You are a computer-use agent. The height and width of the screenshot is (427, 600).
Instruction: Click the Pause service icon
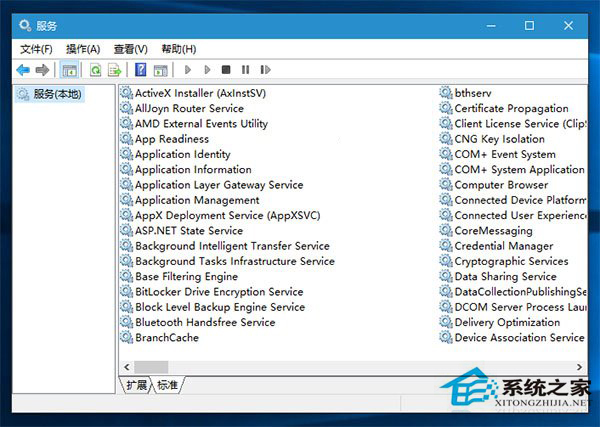246,70
